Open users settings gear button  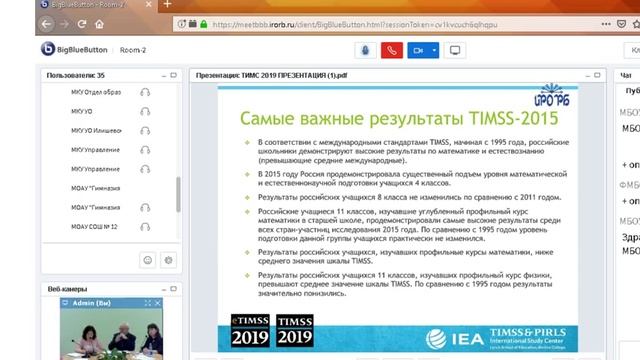(169, 260)
